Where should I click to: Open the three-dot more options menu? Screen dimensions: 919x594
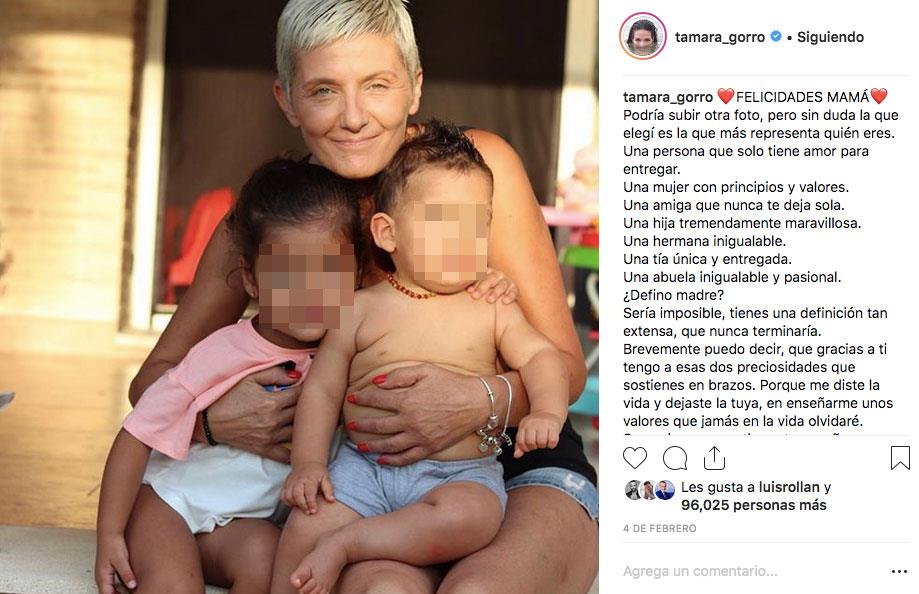point(899,572)
